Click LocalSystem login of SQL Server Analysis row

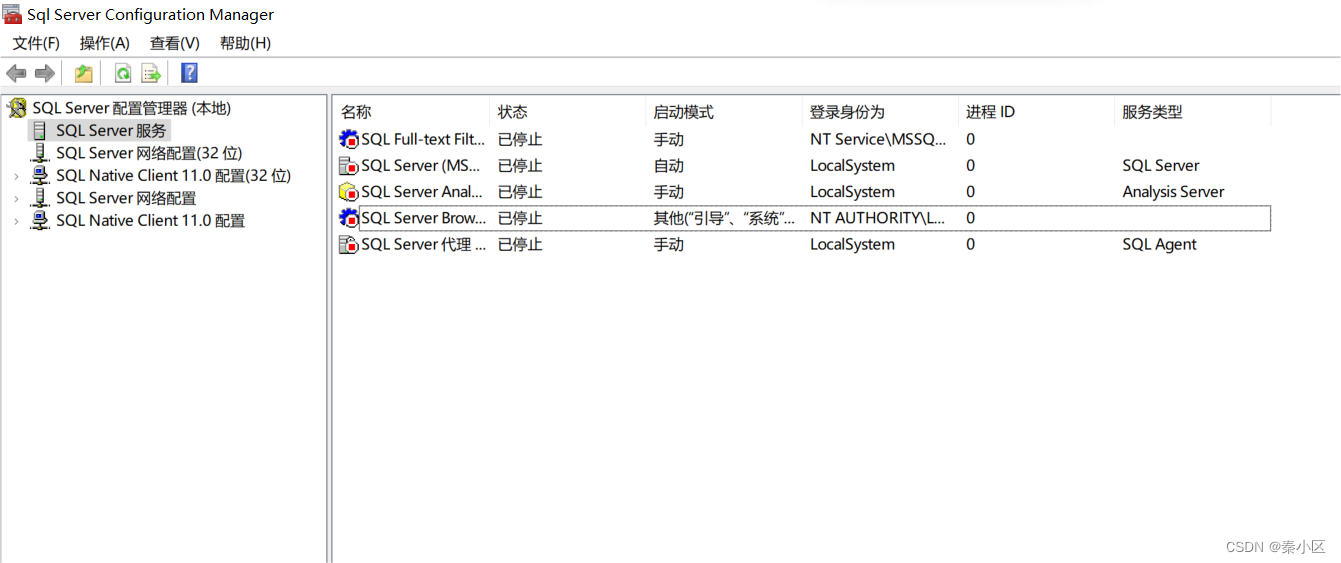pyautogui.click(x=852, y=192)
